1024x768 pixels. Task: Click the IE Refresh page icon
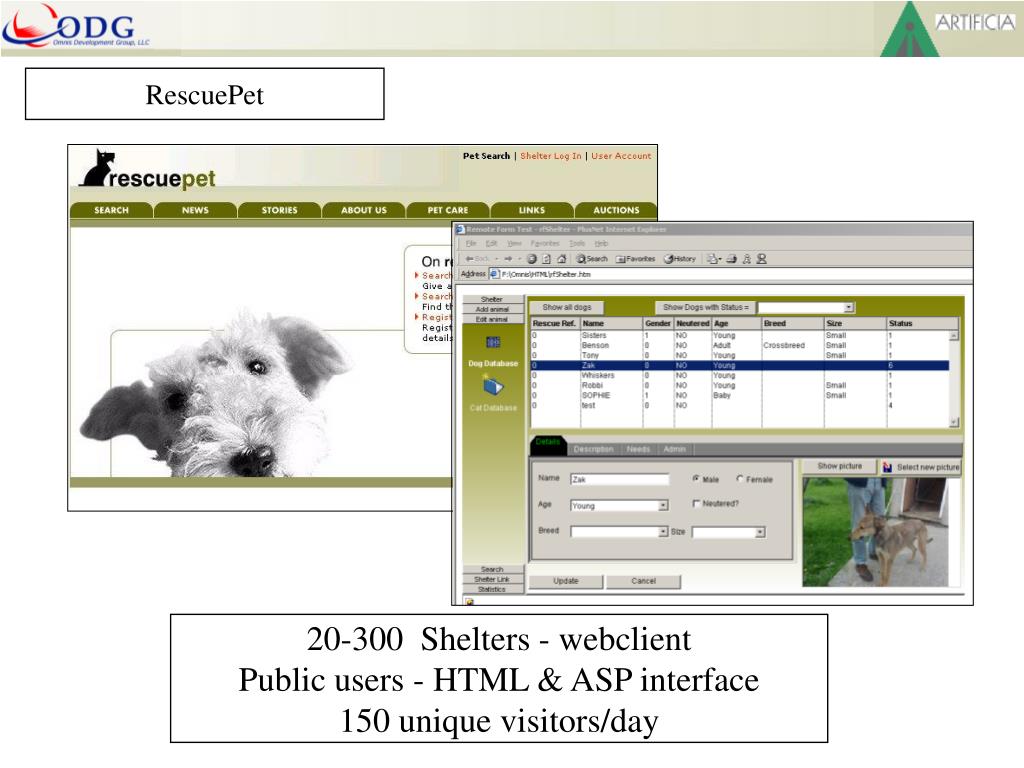point(547,259)
